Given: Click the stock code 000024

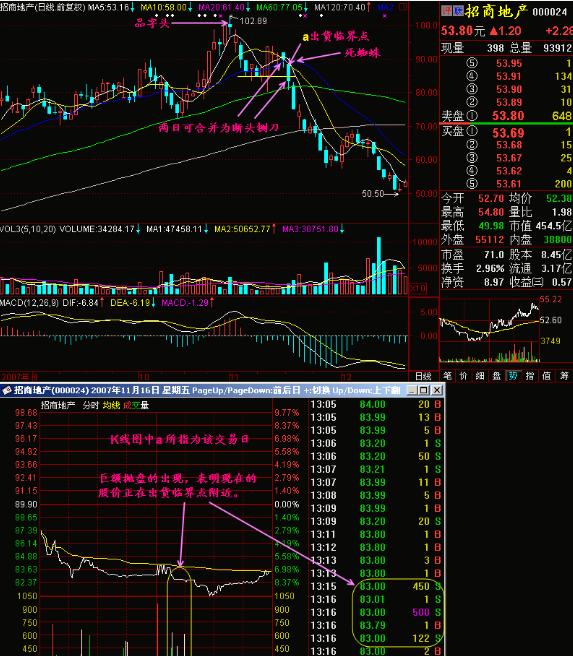Looking at the screenshot, I should [x=550, y=12].
